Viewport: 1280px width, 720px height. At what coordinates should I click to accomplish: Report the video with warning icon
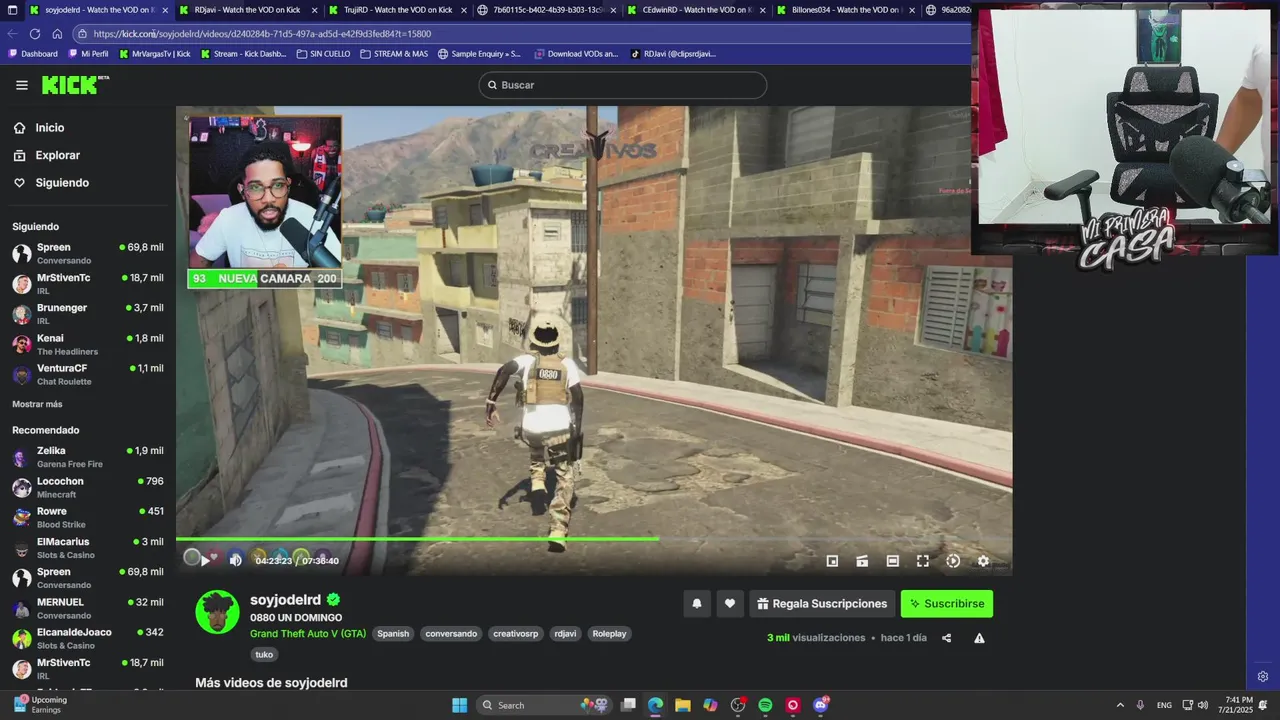click(979, 638)
